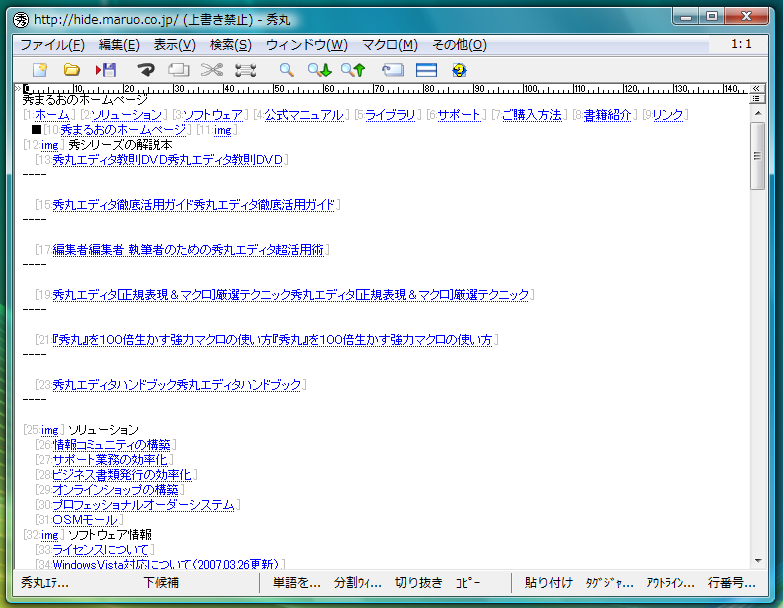Open the ウィンドウ(W) menu
The image size is (783, 608).
point(307,45)
